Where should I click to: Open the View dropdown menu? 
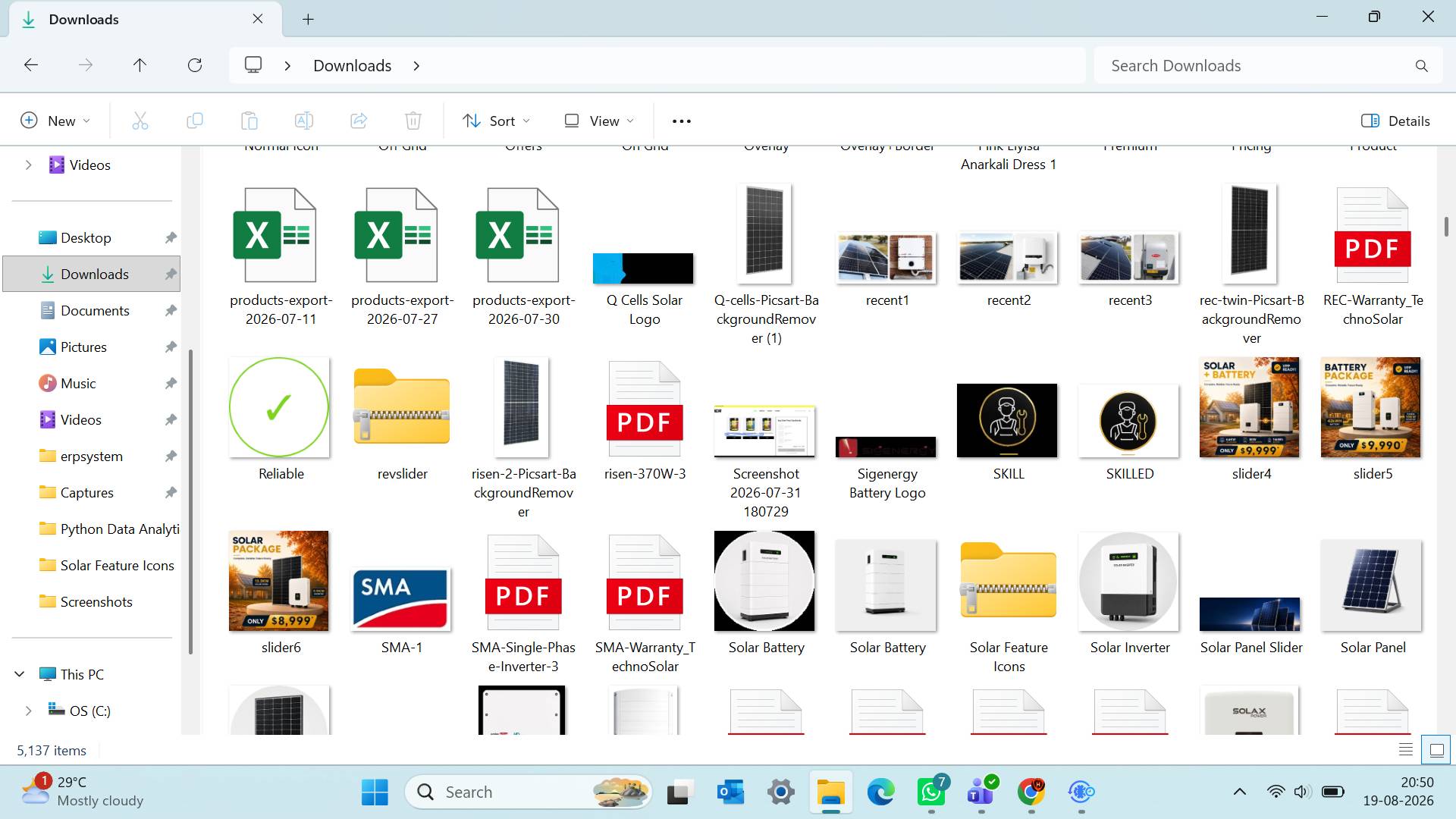[x=599, y=121]
